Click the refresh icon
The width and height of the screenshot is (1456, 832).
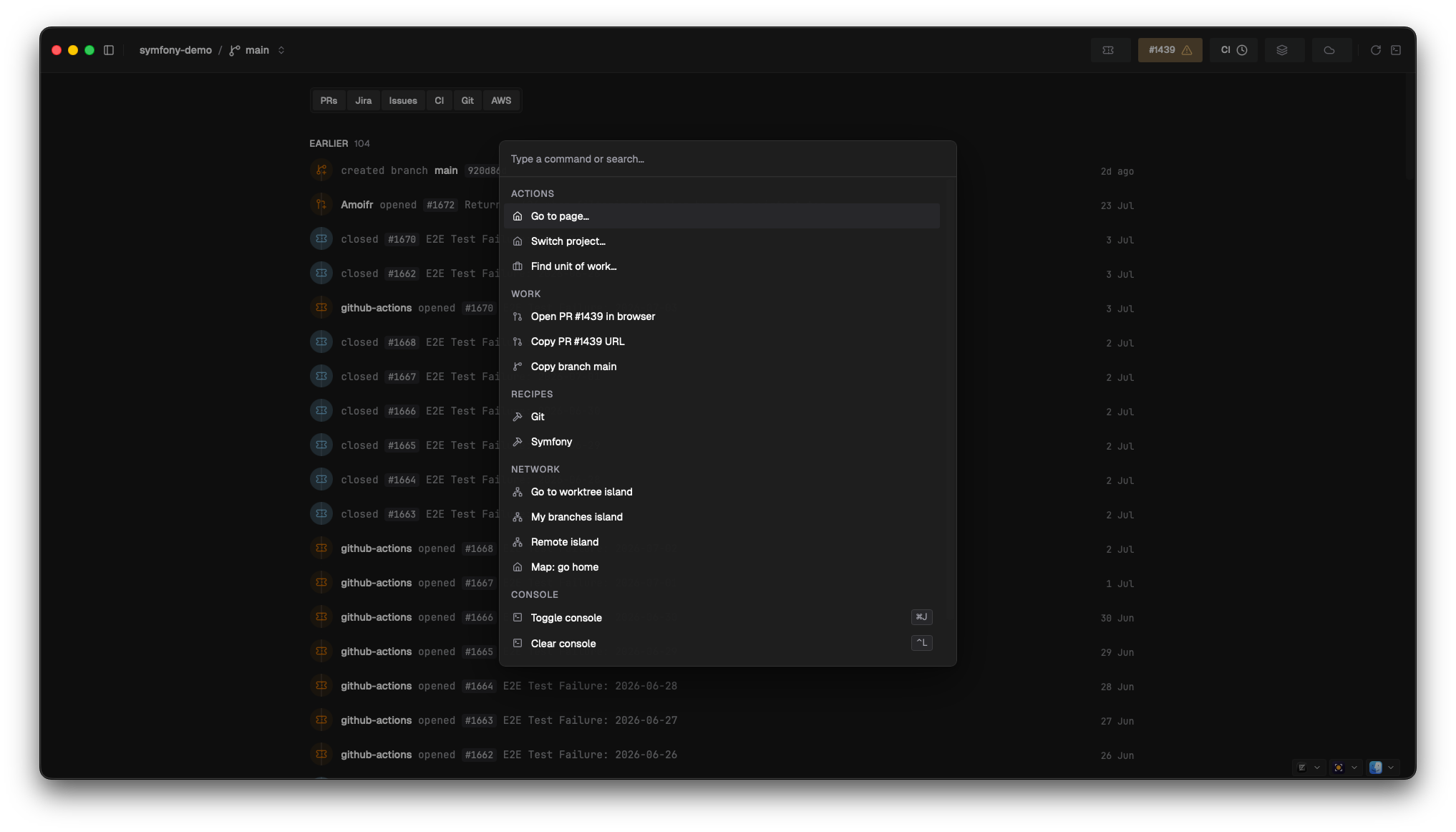[1376, 50]
